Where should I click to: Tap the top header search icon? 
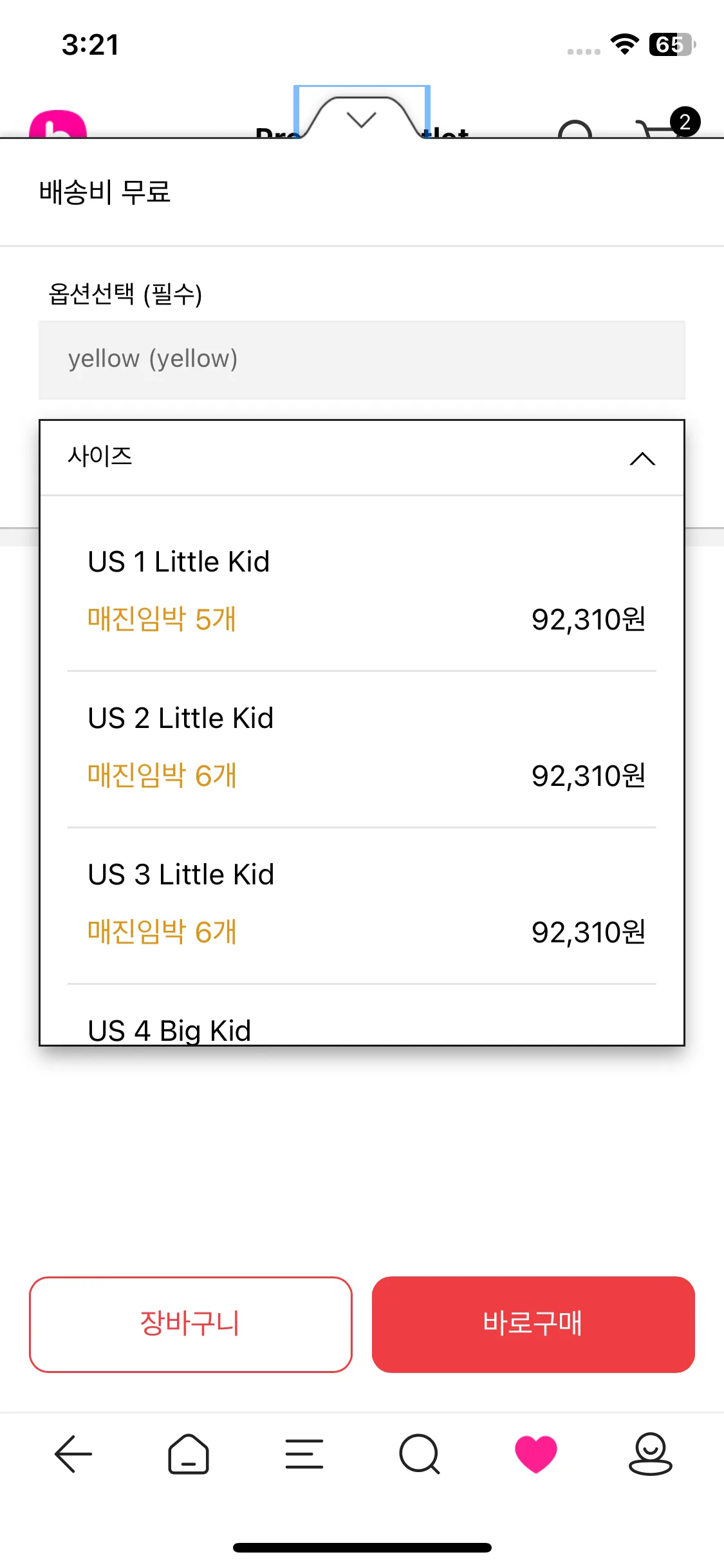575,129
